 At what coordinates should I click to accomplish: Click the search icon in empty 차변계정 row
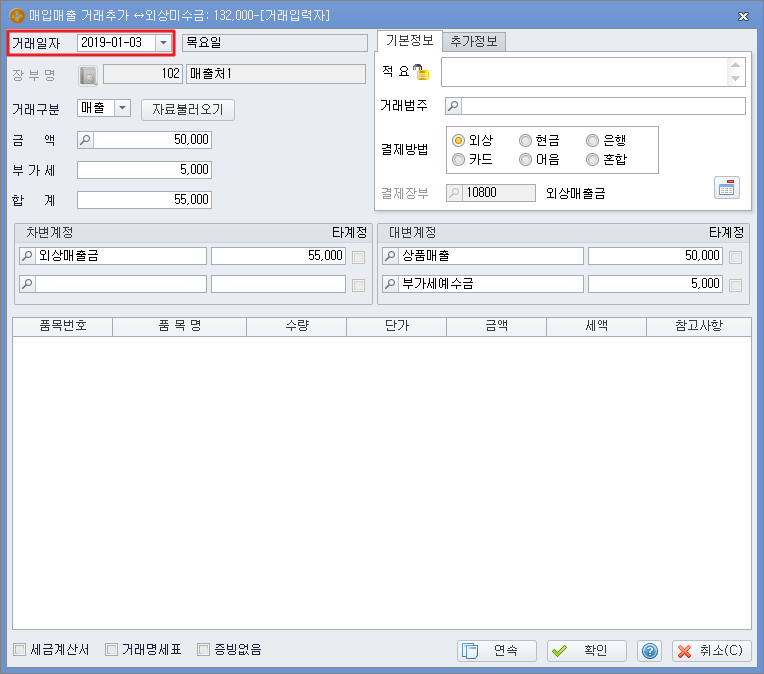(28, 284)
